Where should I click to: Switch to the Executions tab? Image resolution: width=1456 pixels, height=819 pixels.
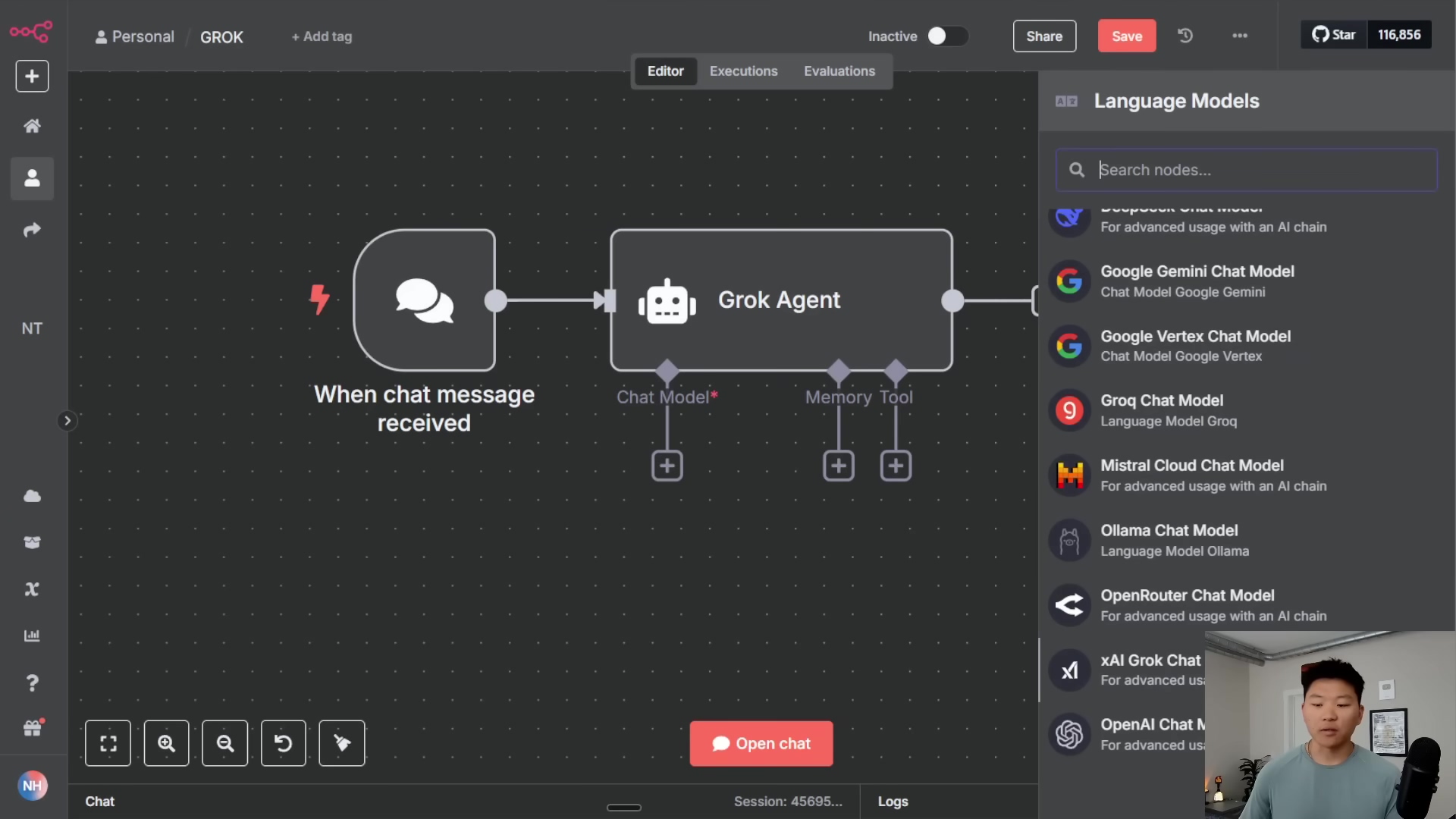coord(743,71)
